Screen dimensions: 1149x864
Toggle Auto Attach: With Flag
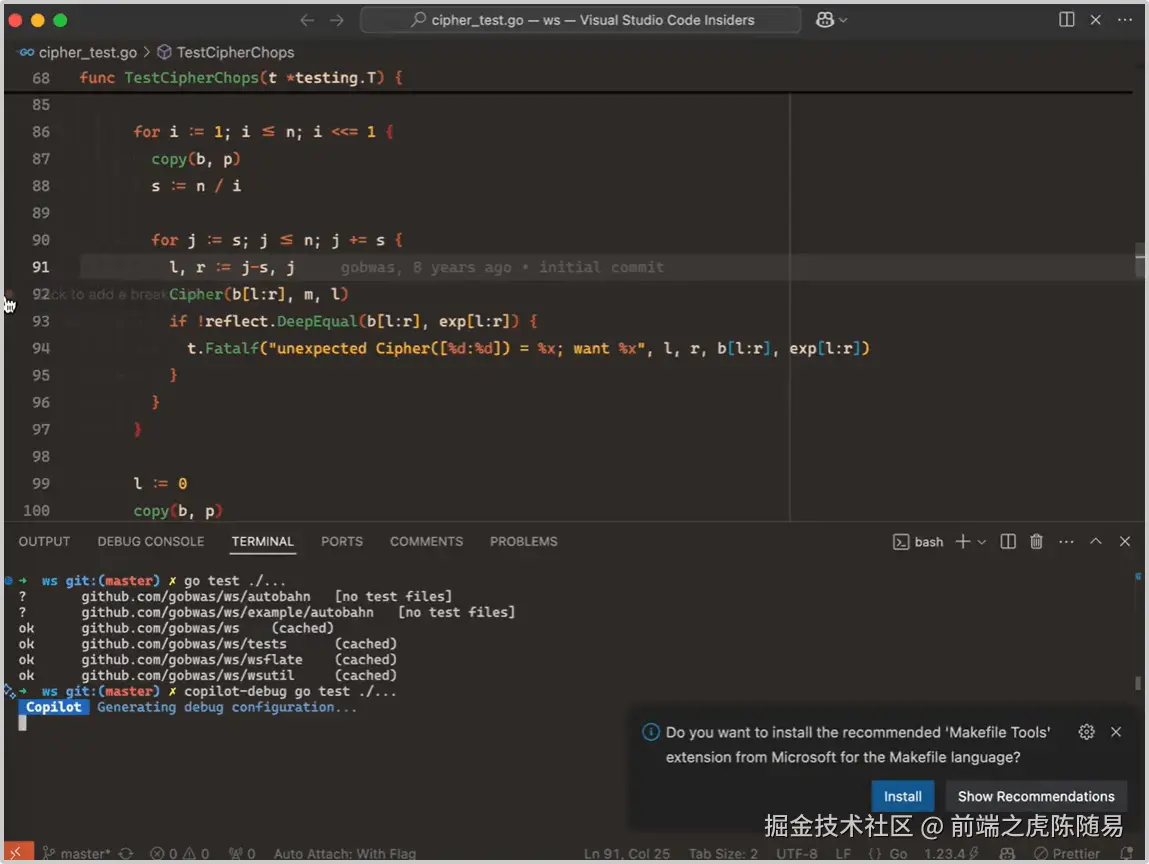344,853
